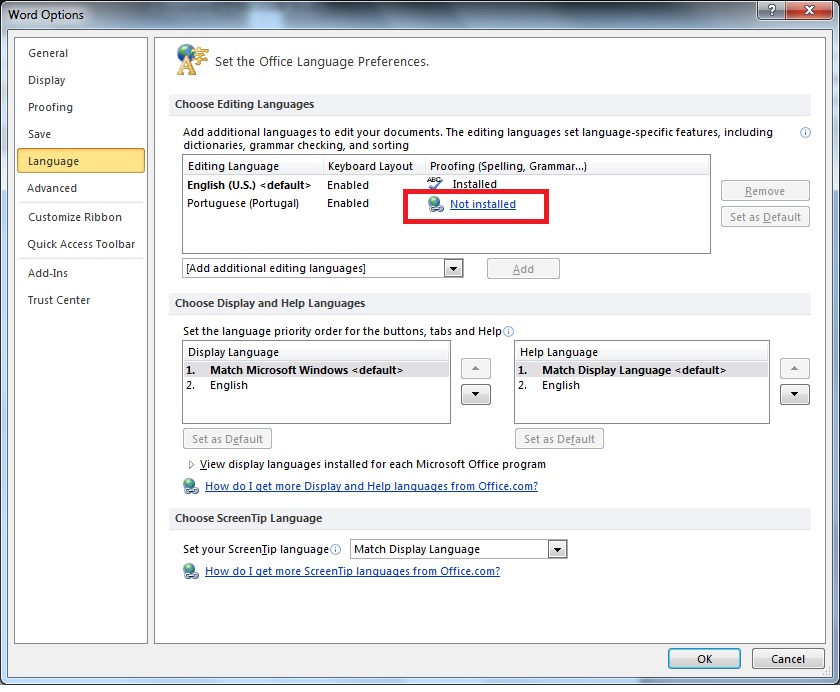Select English in the Display Language list
Viewport: 840px width, 692px height.
316,386
